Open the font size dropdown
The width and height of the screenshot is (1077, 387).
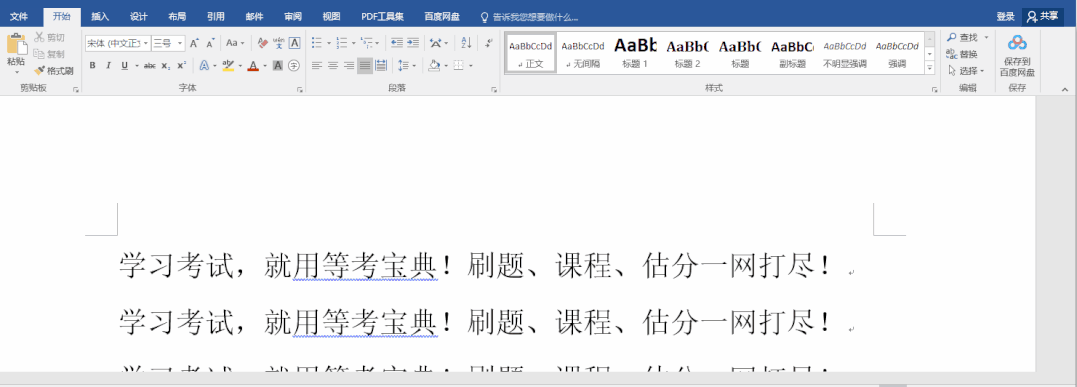[x=180, y=43]
